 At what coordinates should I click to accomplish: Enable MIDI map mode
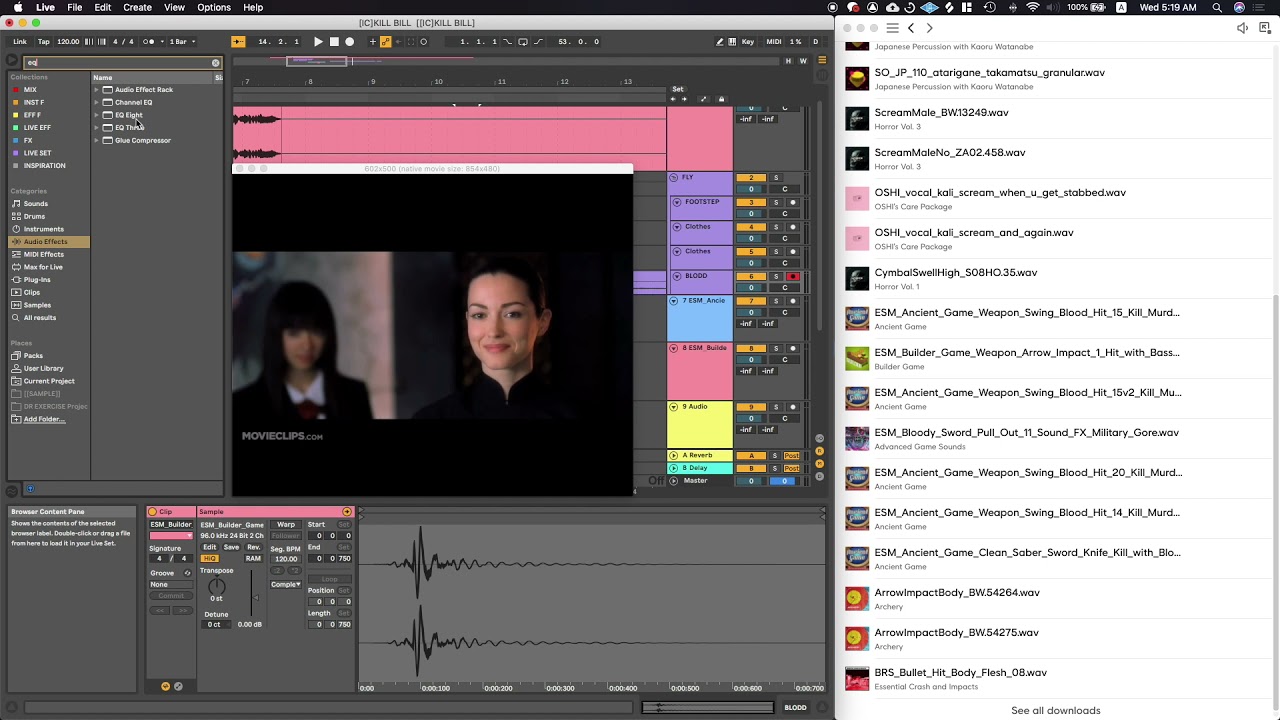pyautogui.click(x=774, y=41)
